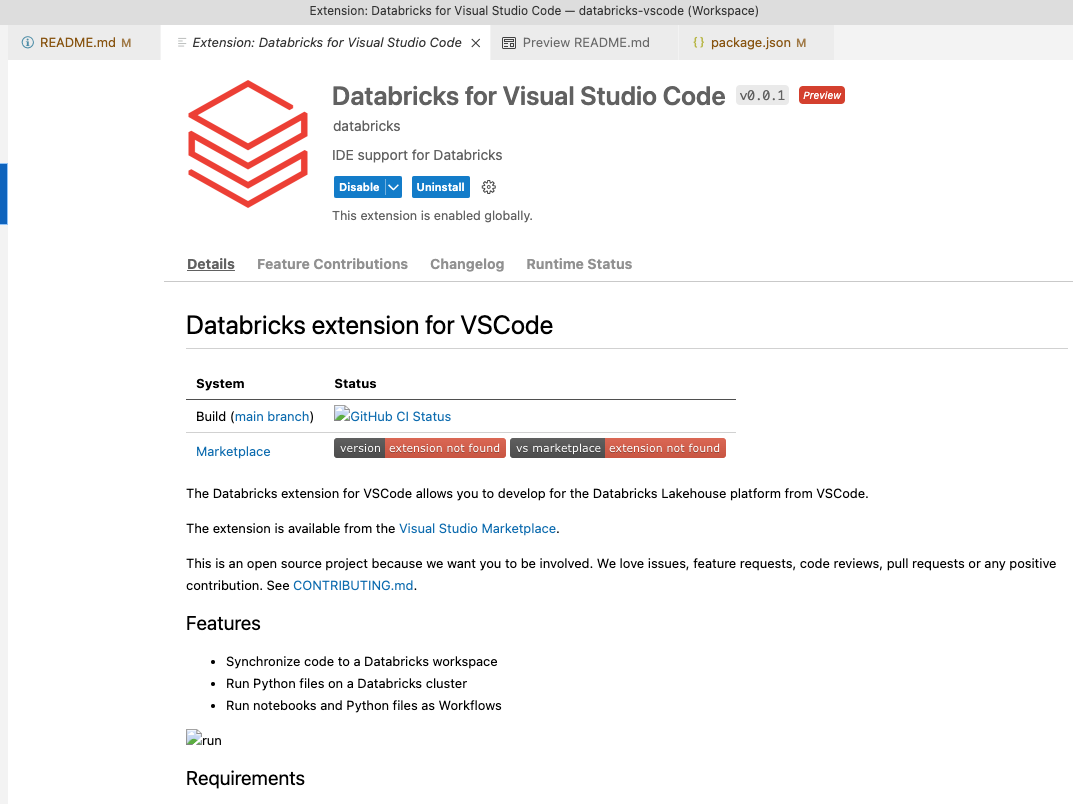Image resolution: width=1073 pixels, height=804 pixels.
Task: Click the broken 'run' image
Action: point(204,740)
